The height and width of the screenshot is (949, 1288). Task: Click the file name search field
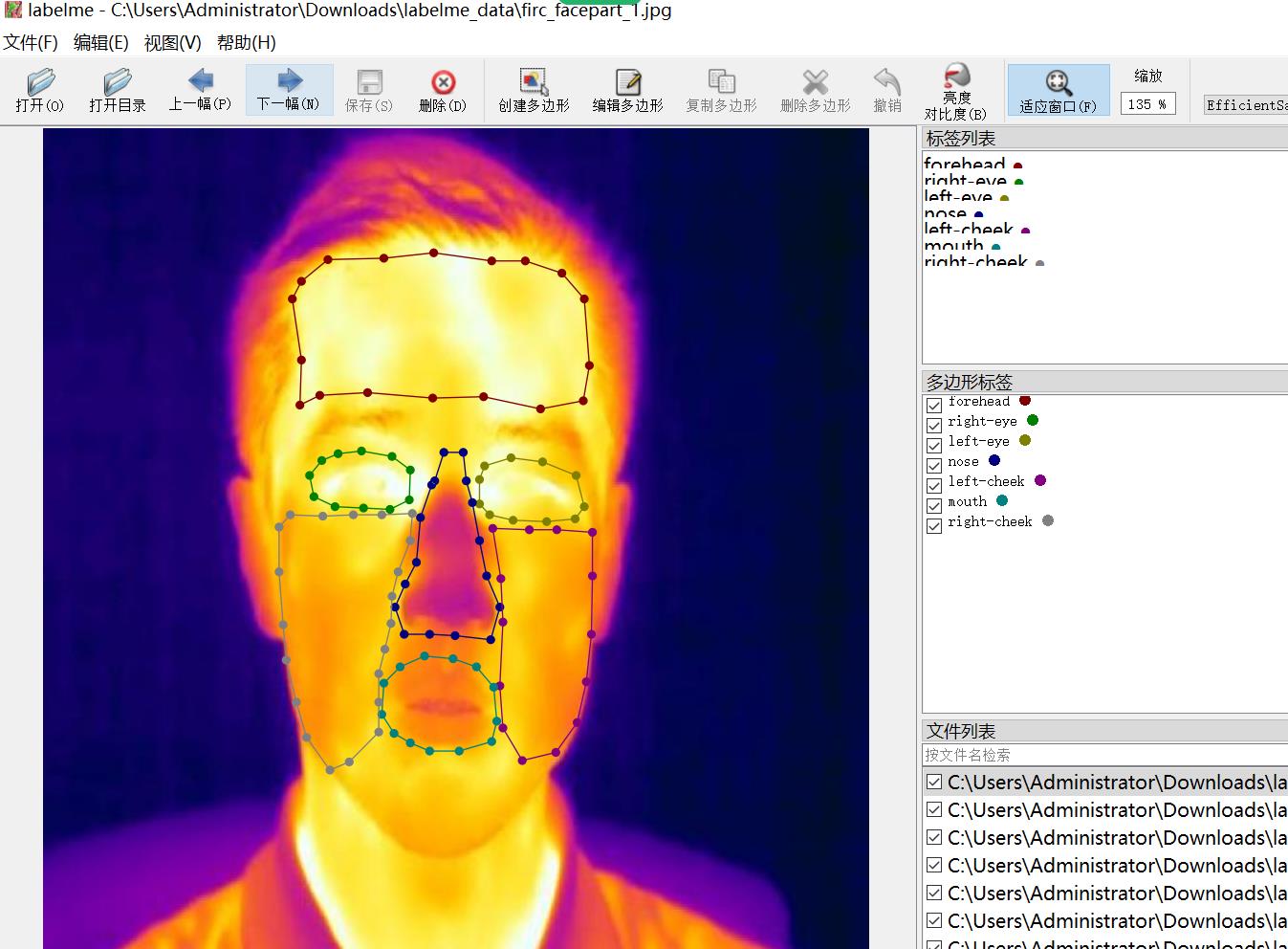coord(1100,755)
